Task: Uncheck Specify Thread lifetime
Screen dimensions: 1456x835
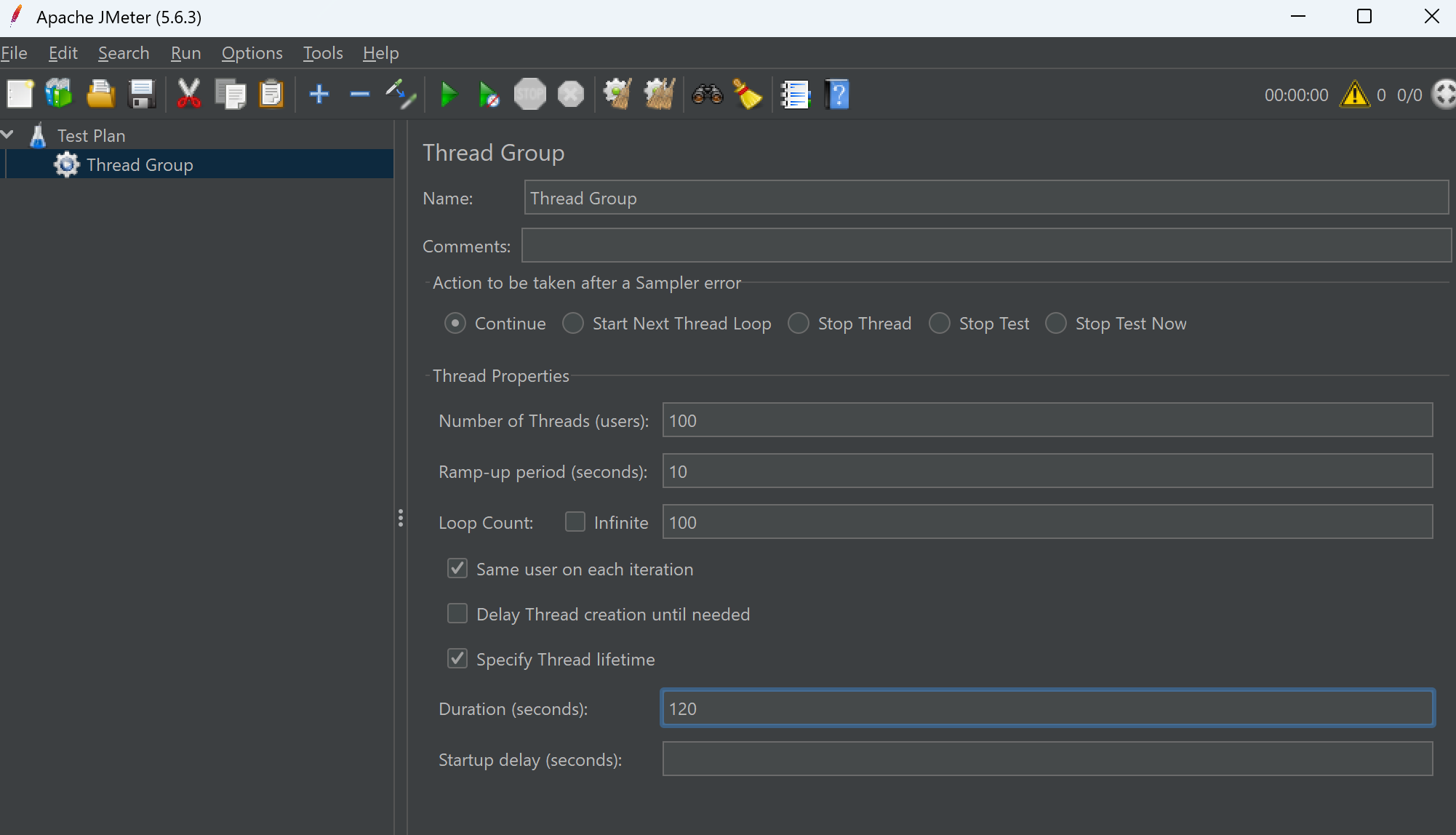Action: [x=457, y=659]
